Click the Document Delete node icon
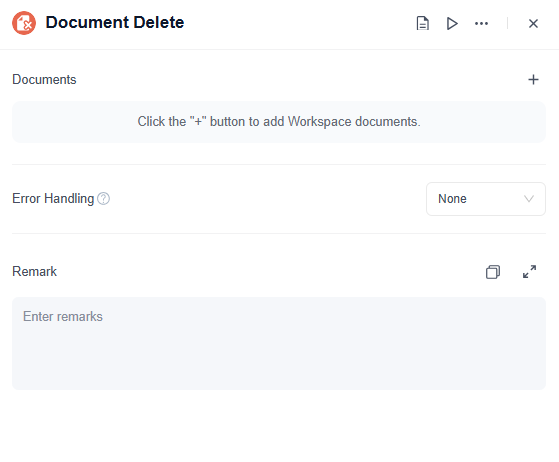 pyautogui.click(x=24, y=23)
